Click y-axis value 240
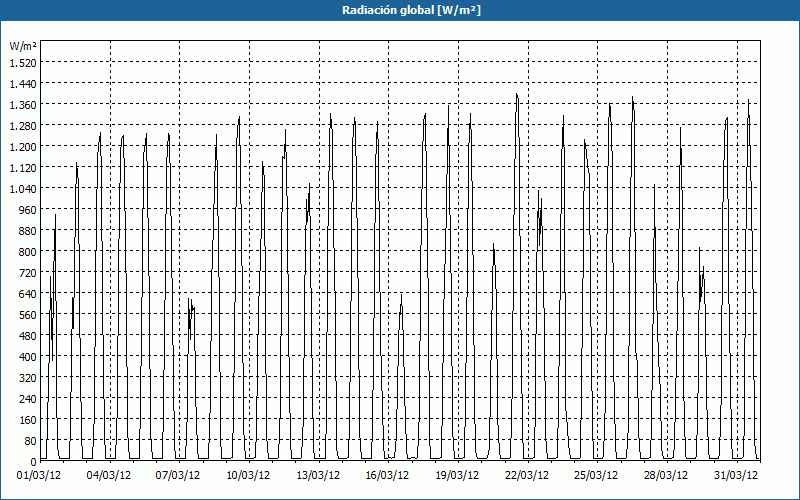 point(28,399)
